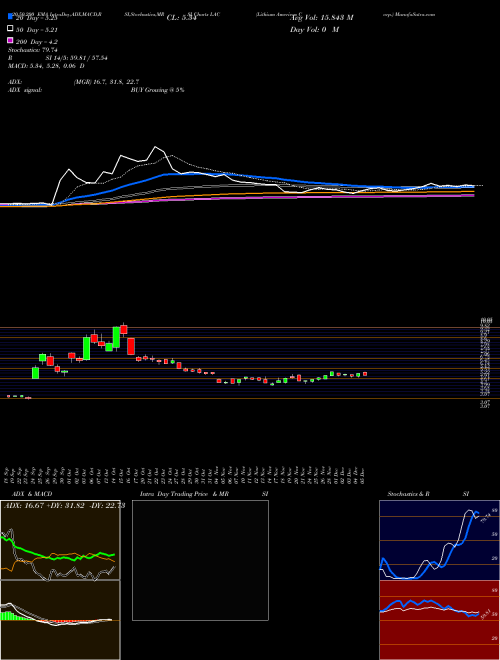500x660 pixels.
Task: Click the 'Day Vol: 0 M' text
Action: [x=314, y=30]
